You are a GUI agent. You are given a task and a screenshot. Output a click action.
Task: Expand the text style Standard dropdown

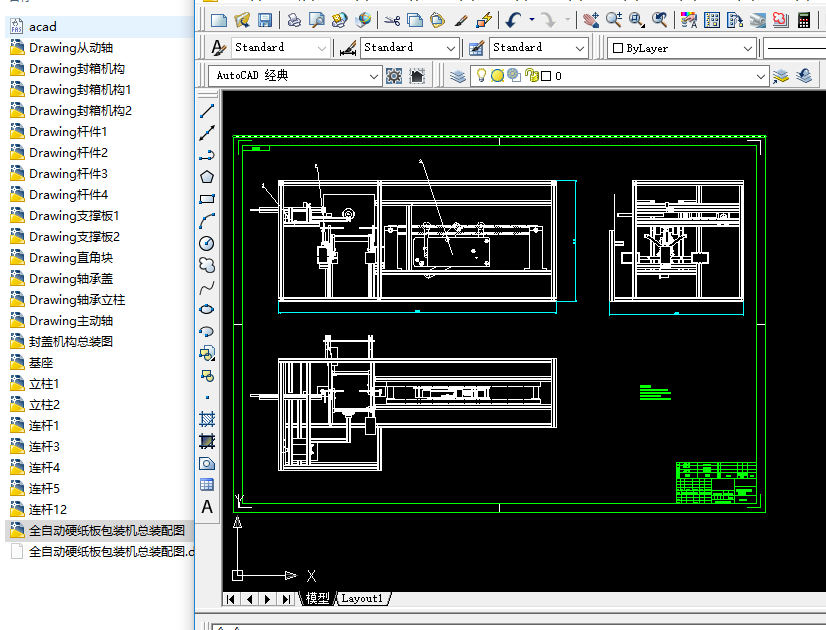click(x=321, y=48)
